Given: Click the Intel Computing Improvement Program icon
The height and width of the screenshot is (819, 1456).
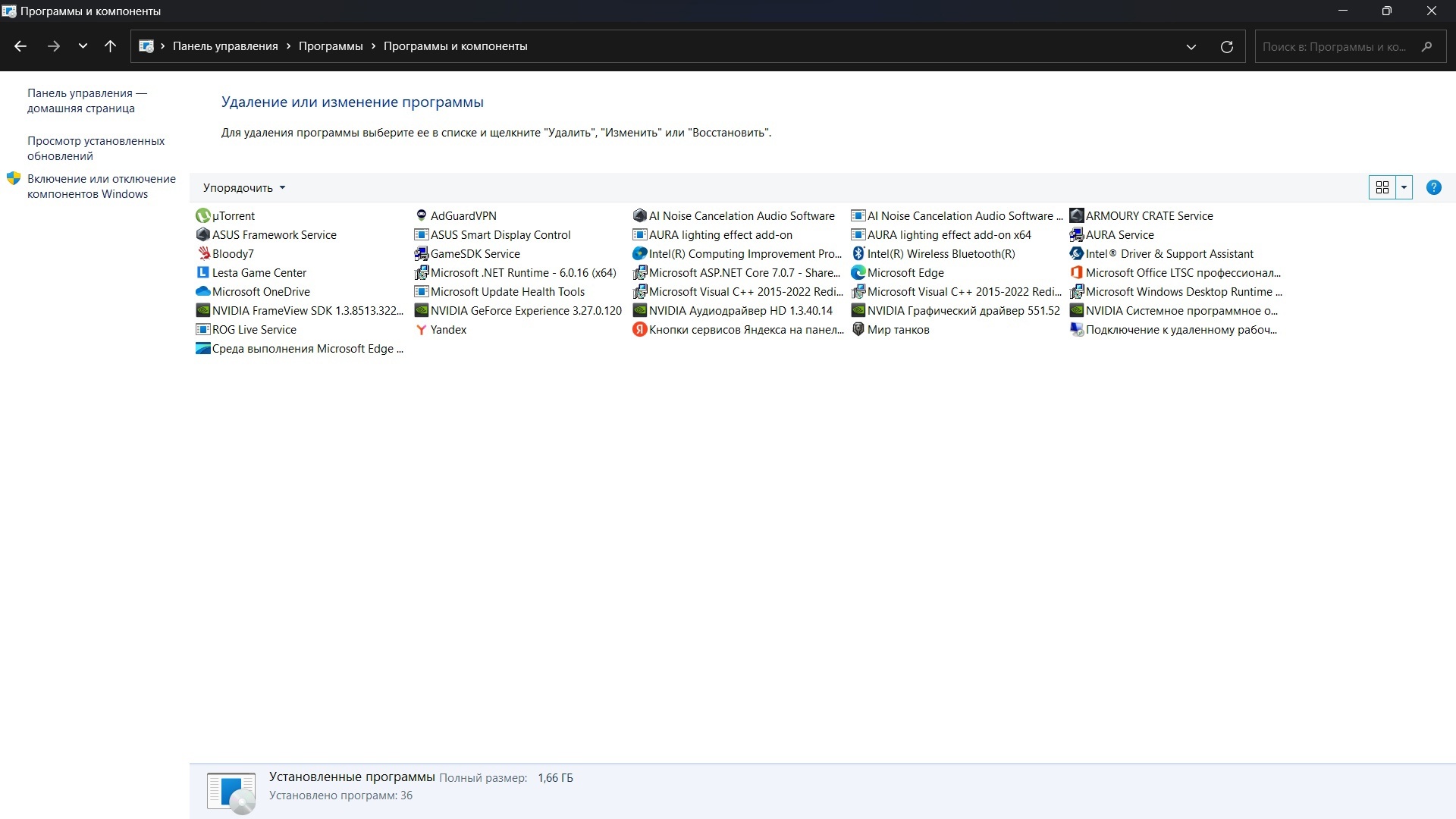Looking at the screenshot, I should coord(640,254).
